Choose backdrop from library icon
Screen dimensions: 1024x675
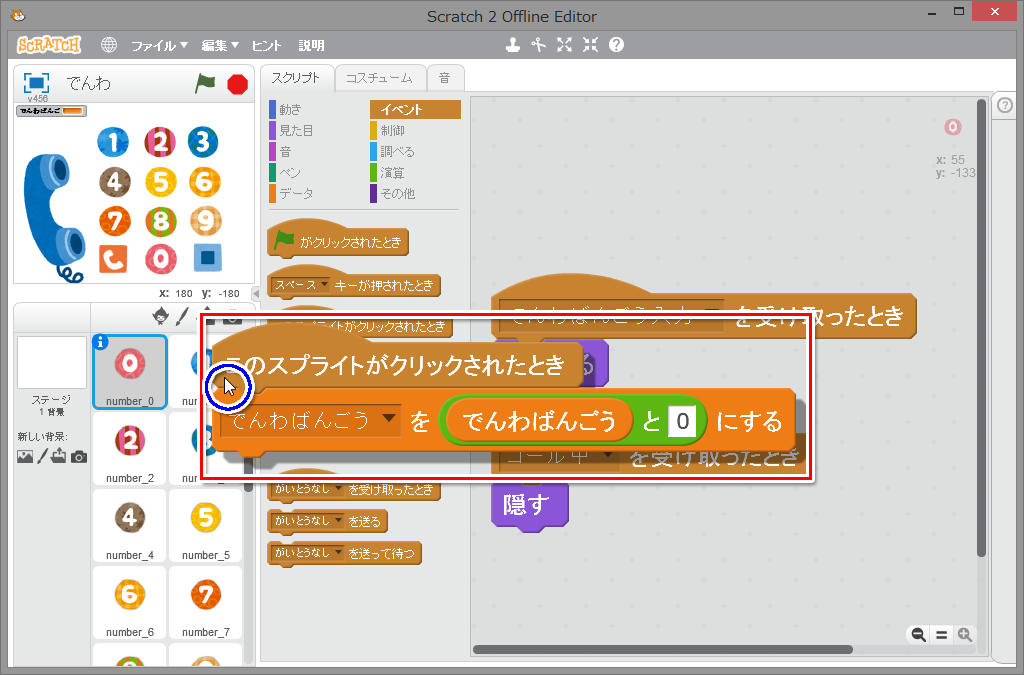[25, 456]
